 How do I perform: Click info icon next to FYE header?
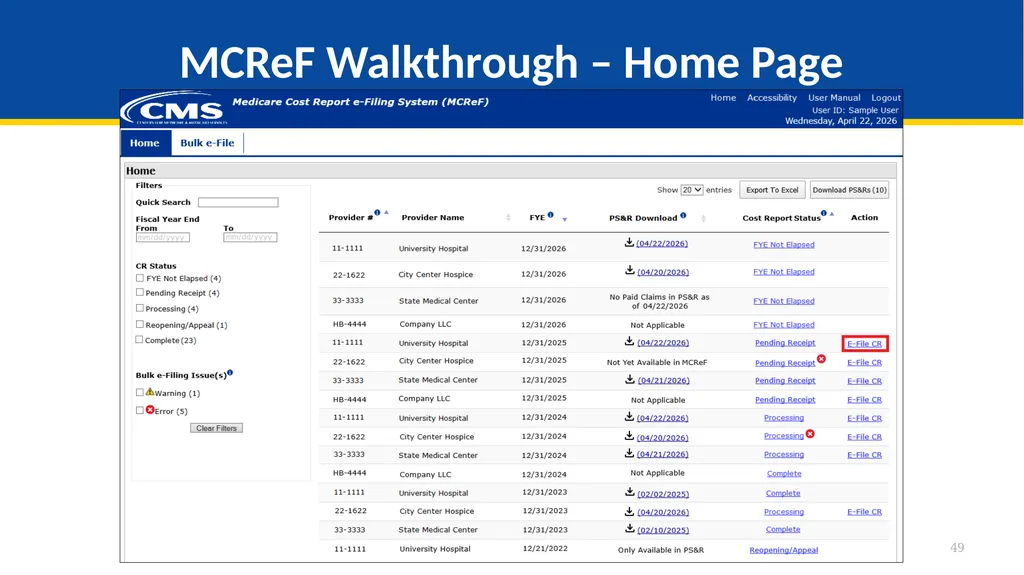[x=551, y=214]
